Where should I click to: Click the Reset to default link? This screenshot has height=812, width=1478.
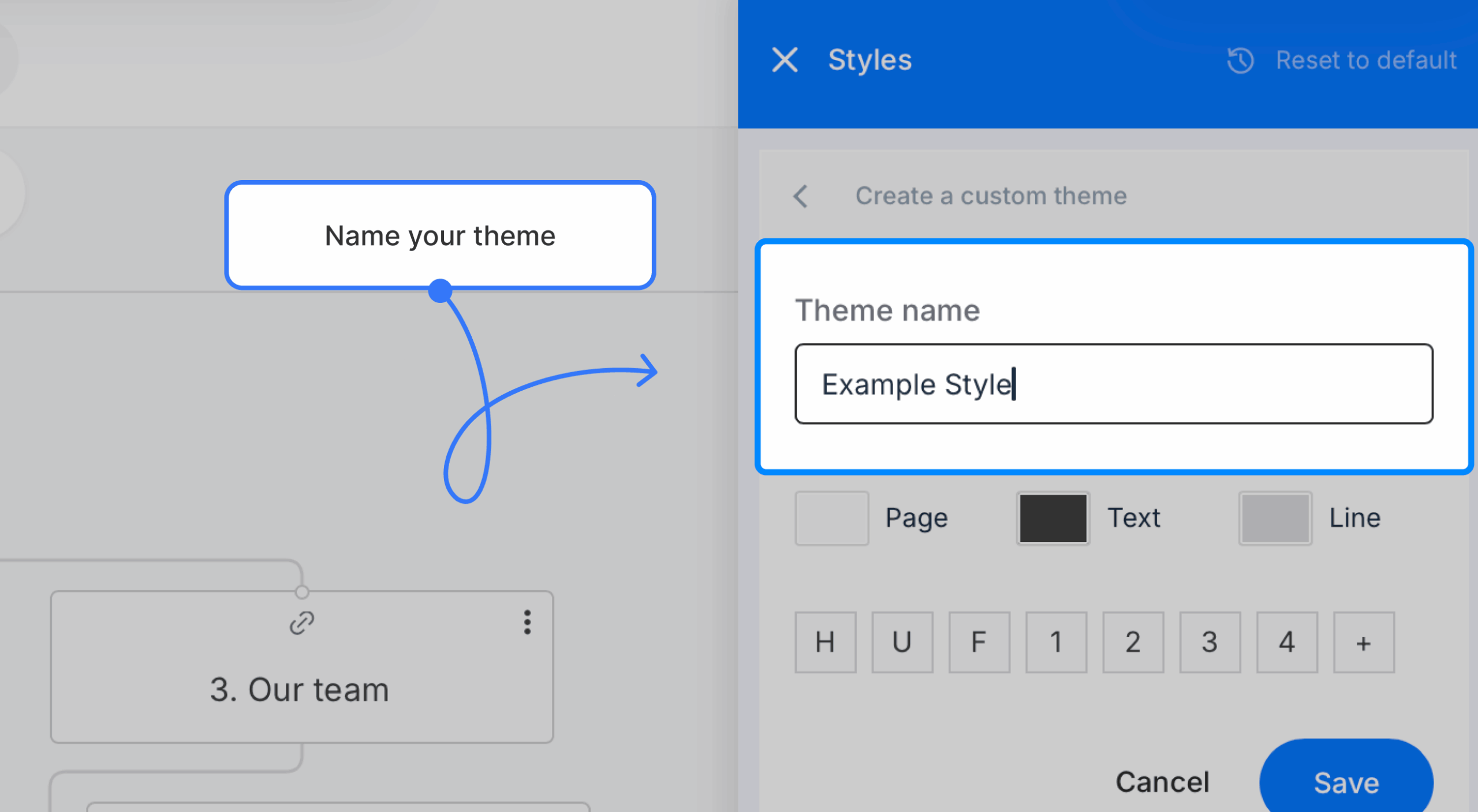click(1366, 60)
